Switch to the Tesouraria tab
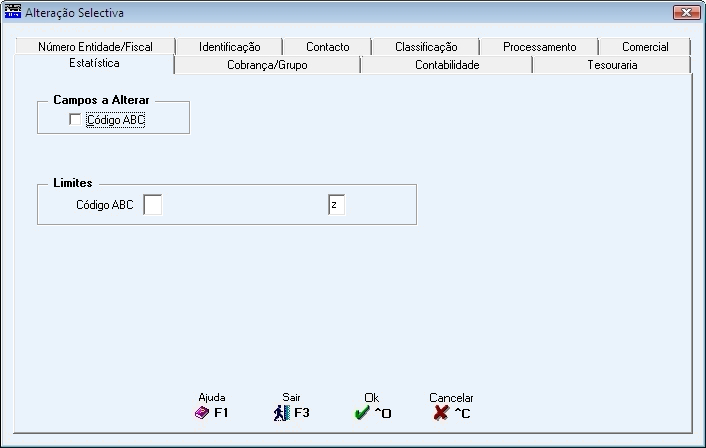 pyautogui.click(x=612, y=65)
